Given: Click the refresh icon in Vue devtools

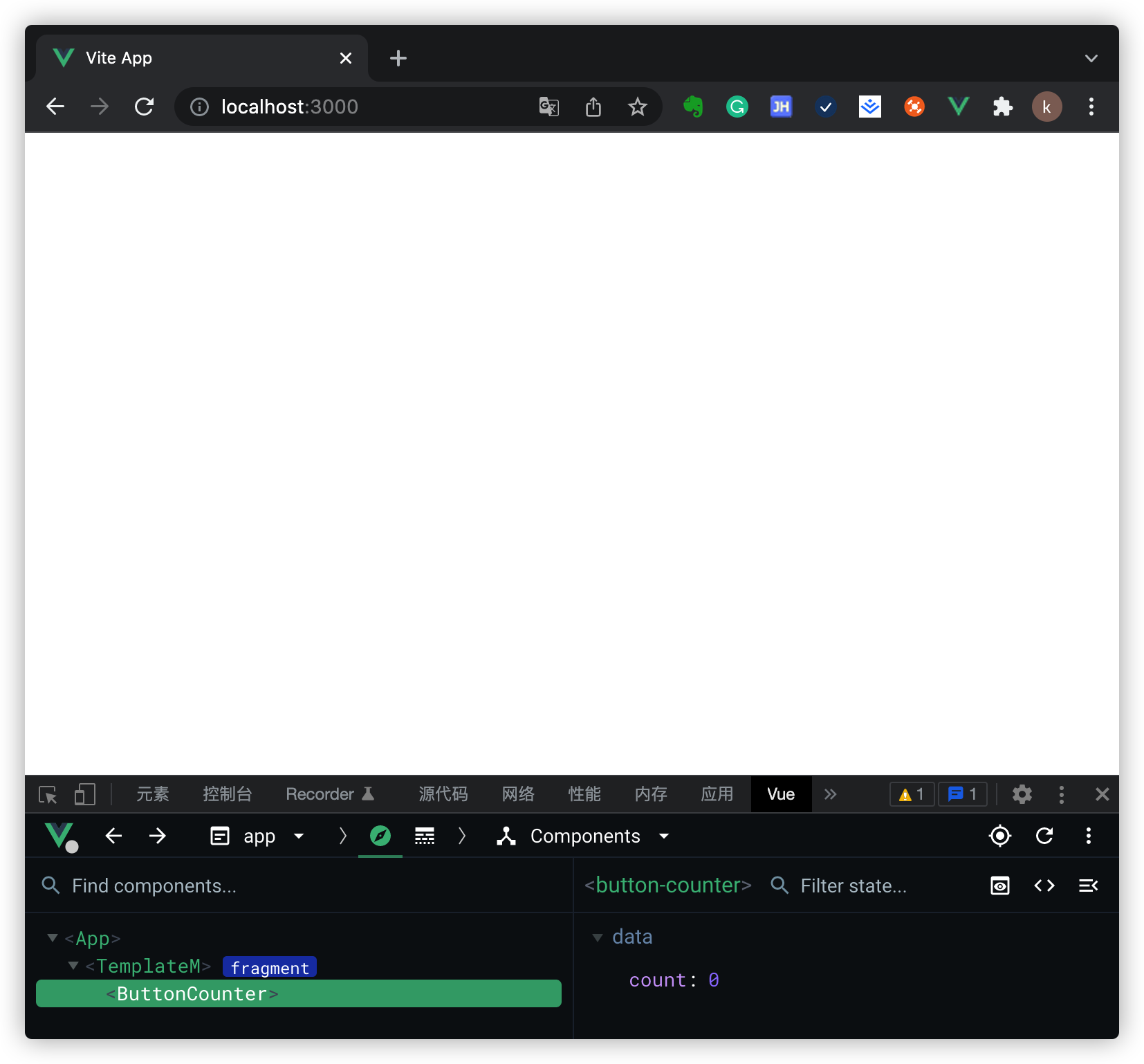Looking at the screenshot, I should point(1044,836).
